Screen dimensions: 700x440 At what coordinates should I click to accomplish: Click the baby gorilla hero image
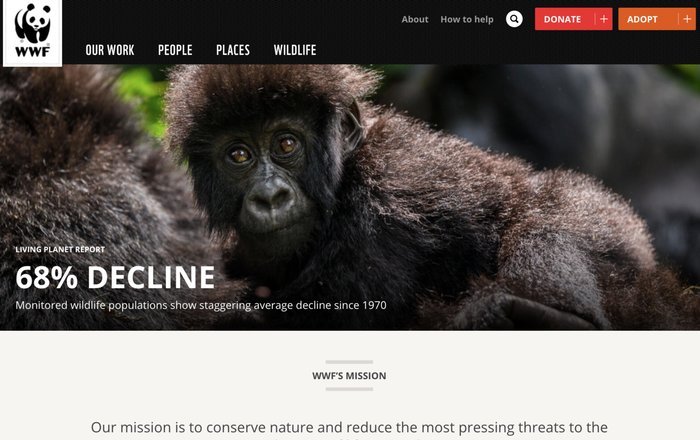(350, 198)
